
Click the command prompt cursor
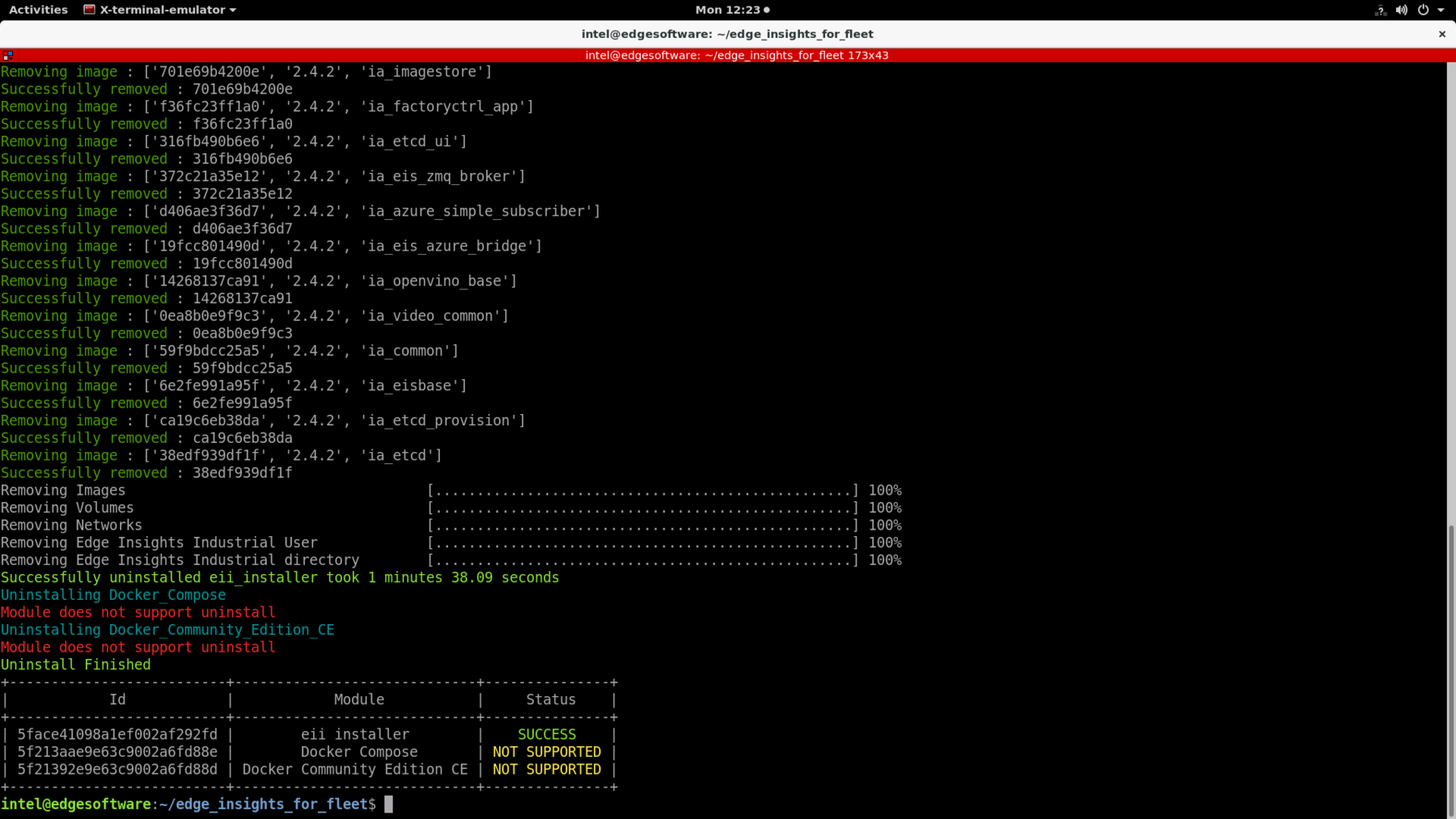coord(389,804)
